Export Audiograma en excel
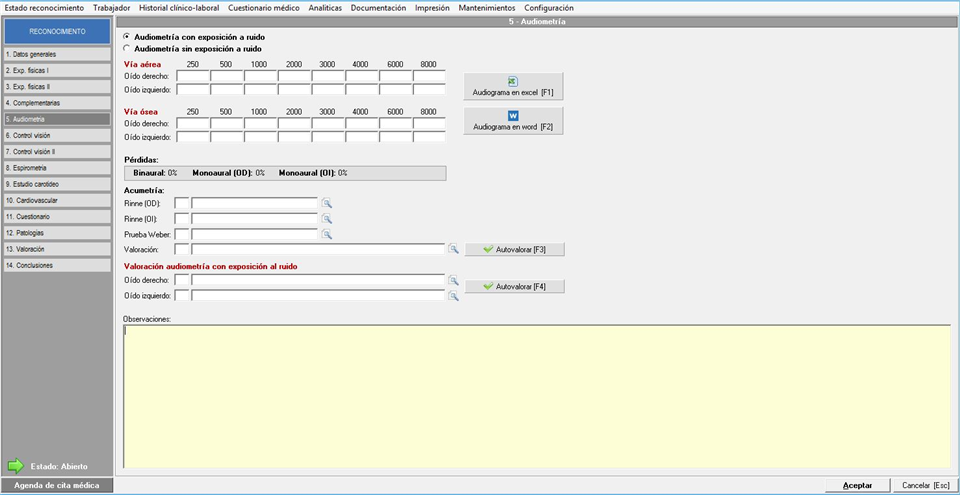 click(513, 86)
